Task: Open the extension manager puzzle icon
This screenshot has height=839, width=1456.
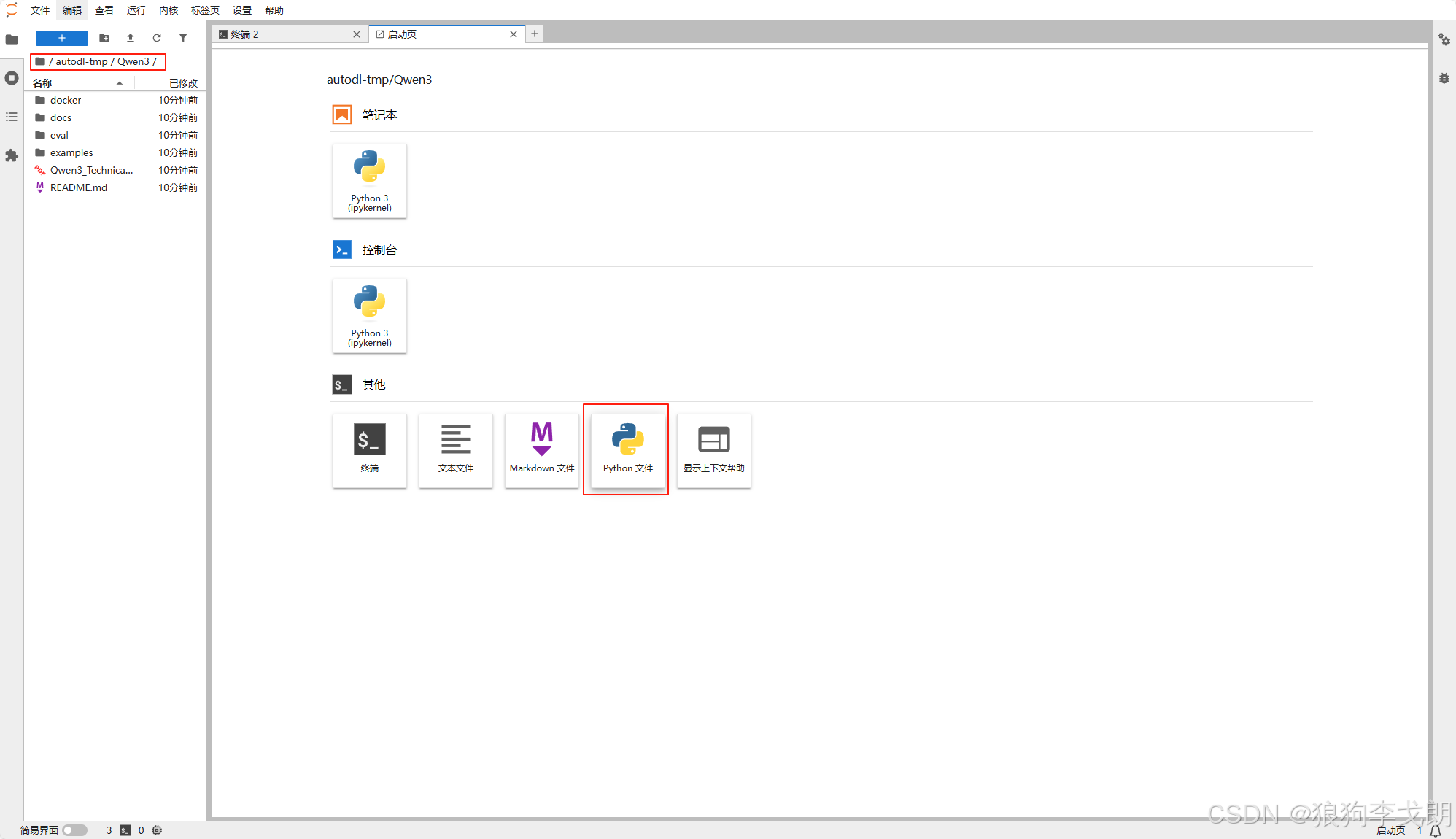Action: coord(12,155)
